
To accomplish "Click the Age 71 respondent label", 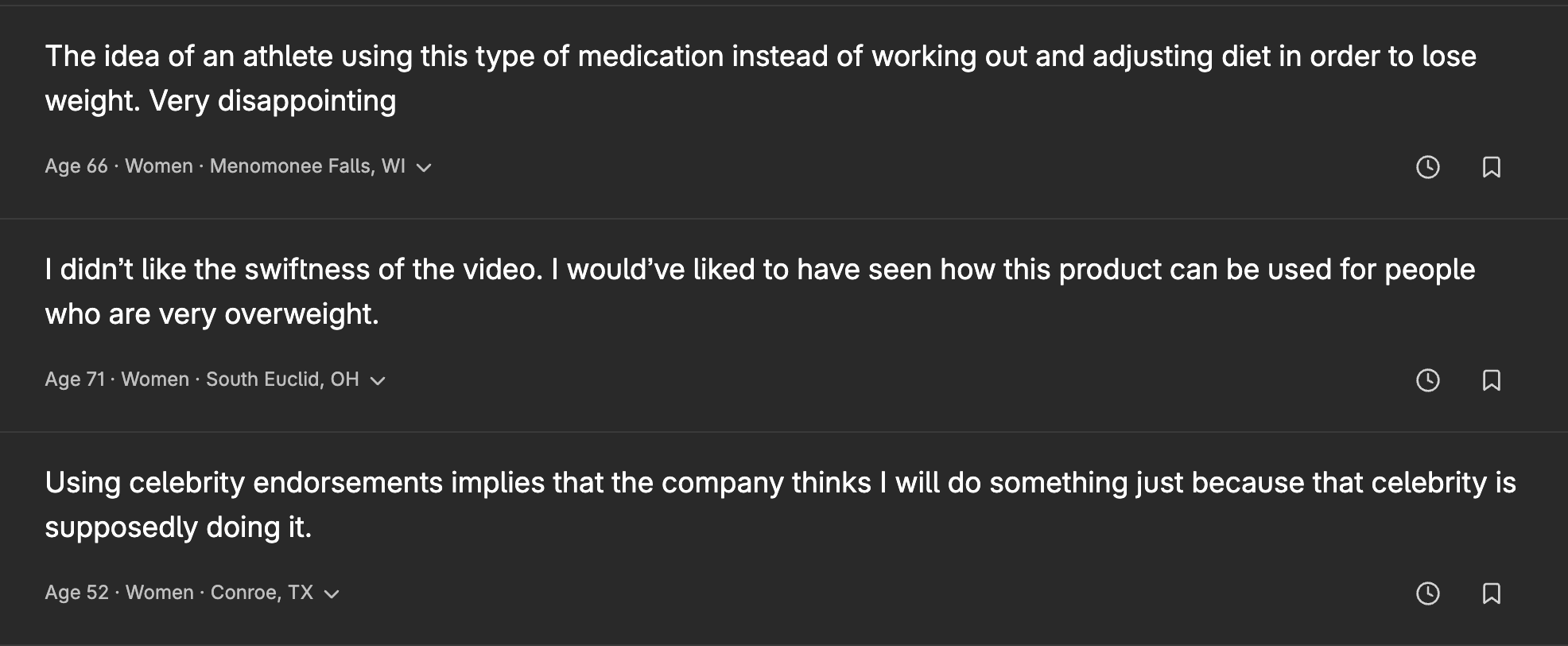I will 75,379.
